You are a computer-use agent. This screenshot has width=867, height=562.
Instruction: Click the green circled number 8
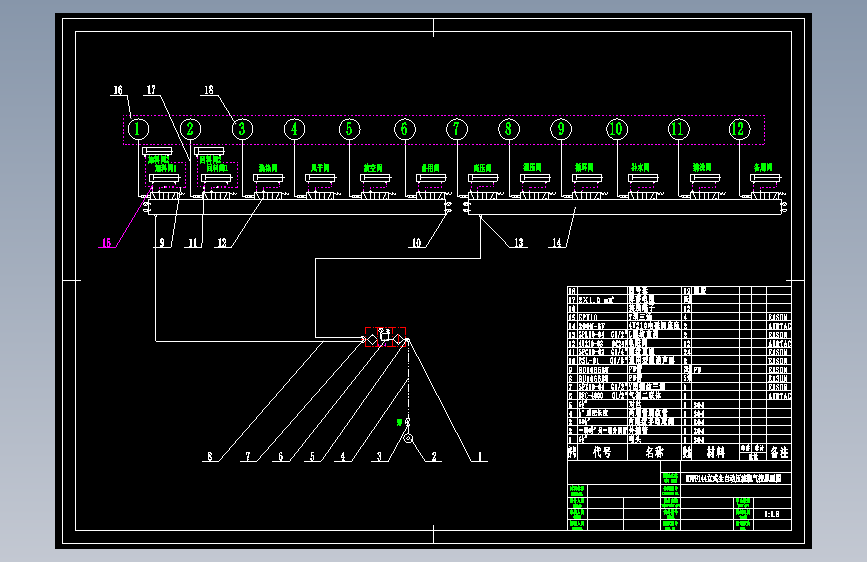point(509,129)
